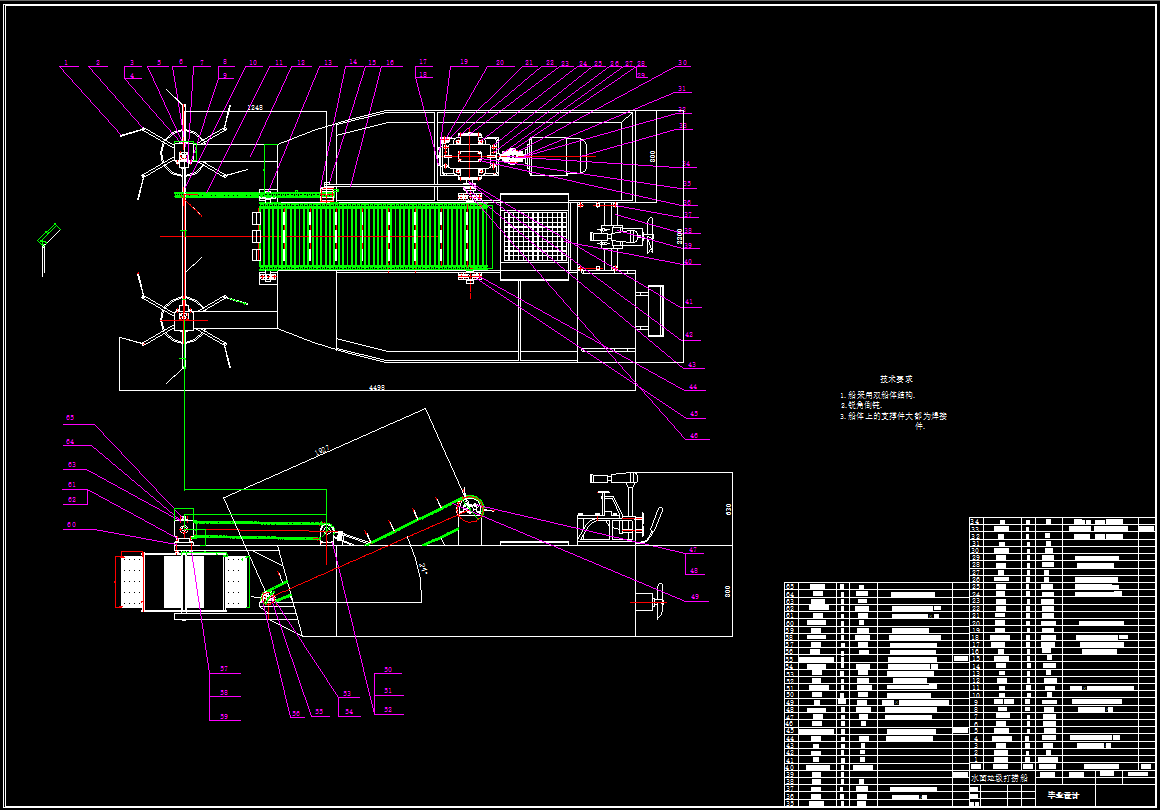Select callout label 53 below the side view
1160x810 pixels.
coord(347,694)
